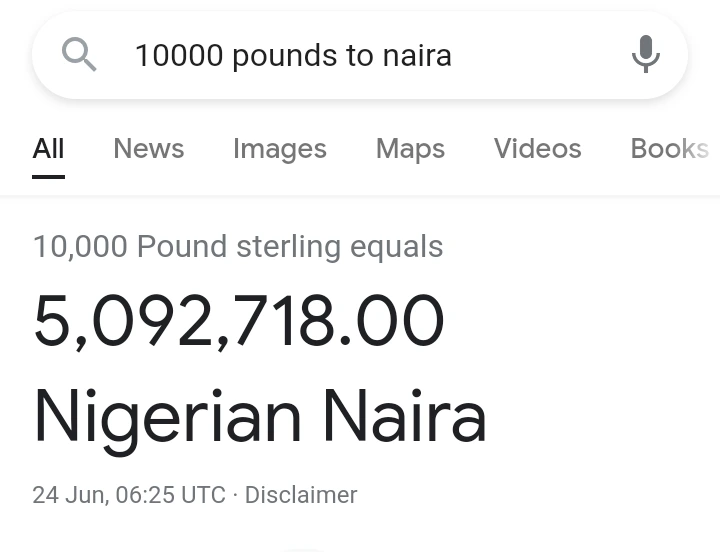Click the converted amount 5,092,718.00
720x552 pixels.
238,322
